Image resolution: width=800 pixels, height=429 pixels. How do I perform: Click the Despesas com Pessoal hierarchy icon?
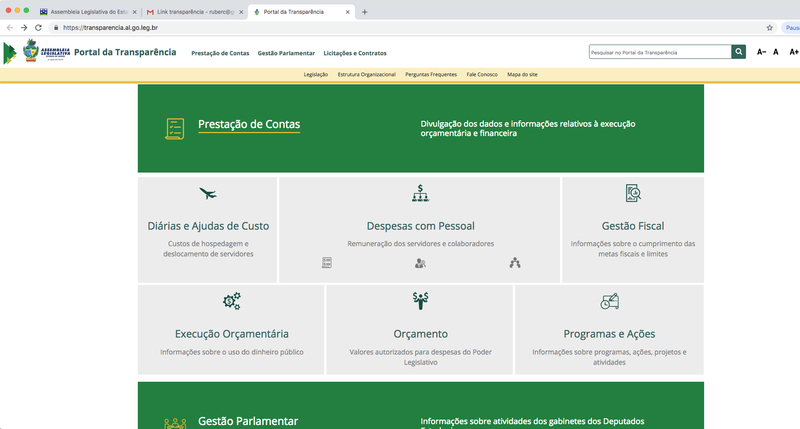(420, 193)
